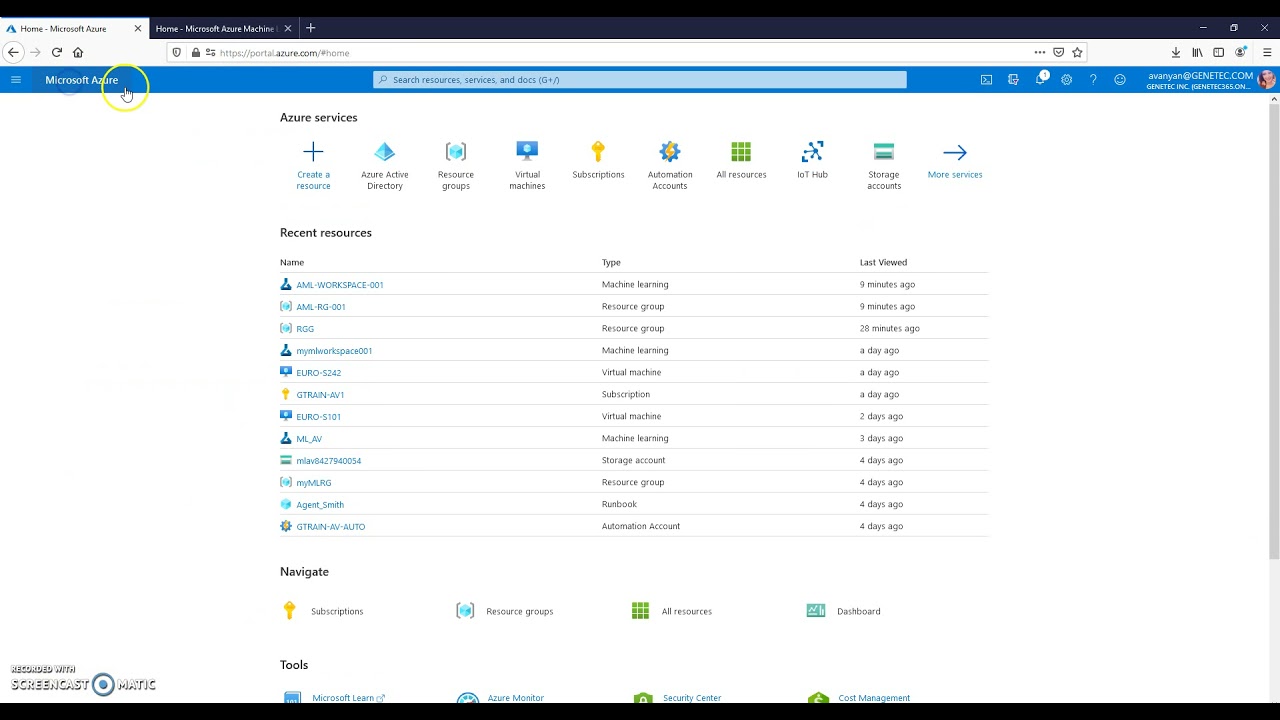Viewport: 1280px width, 720px height.
Task: Click the Type column header
Action: [611, 262]
